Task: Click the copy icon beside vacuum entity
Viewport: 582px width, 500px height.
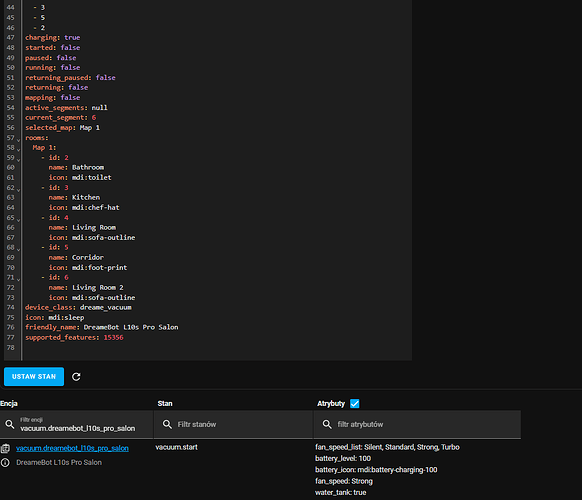Action: pos(5,448)
